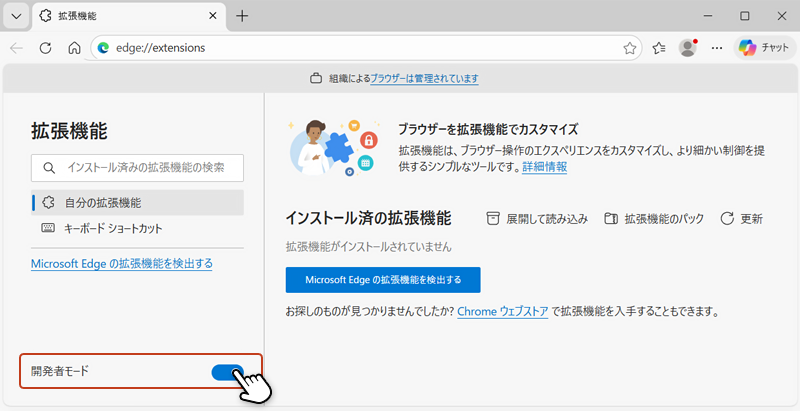The width and height of the screenshot is (800, 411).
Task: Click the briefcase managed-by-organization icon
Action: [x=316, y=79]
